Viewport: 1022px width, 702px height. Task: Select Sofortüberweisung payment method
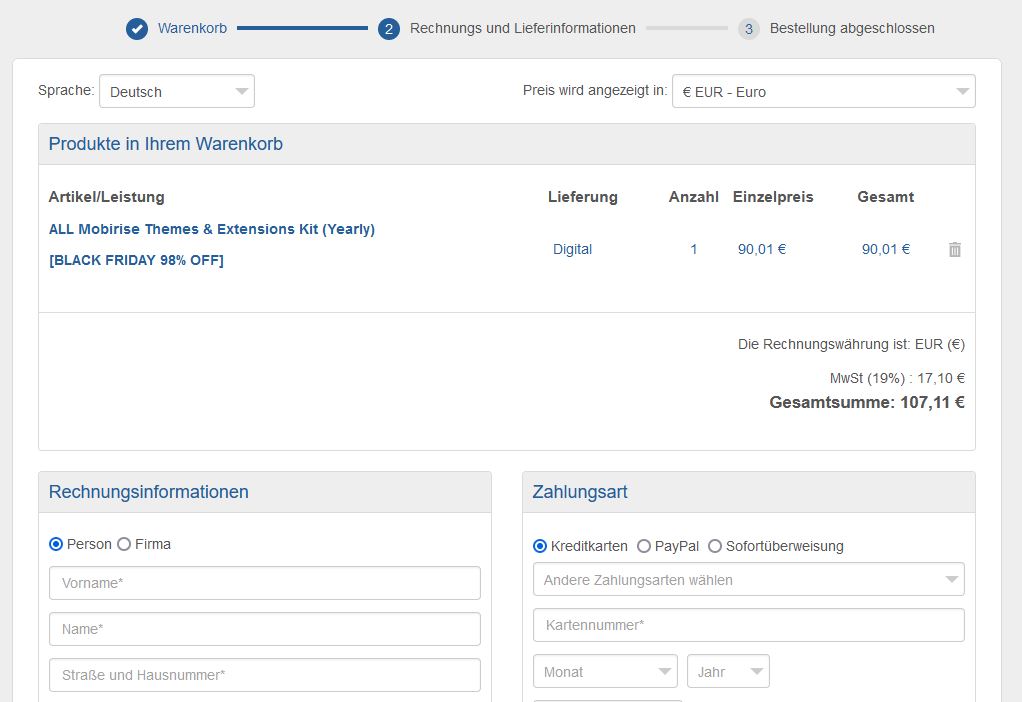pos(715,546)
